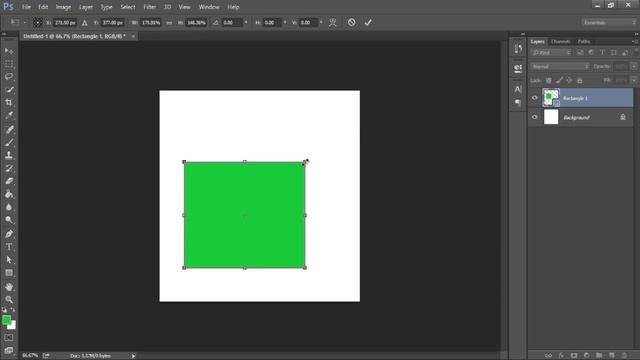640x360 pixels.
Task: Switch to warp mode icon
Action: coord(333,22)
